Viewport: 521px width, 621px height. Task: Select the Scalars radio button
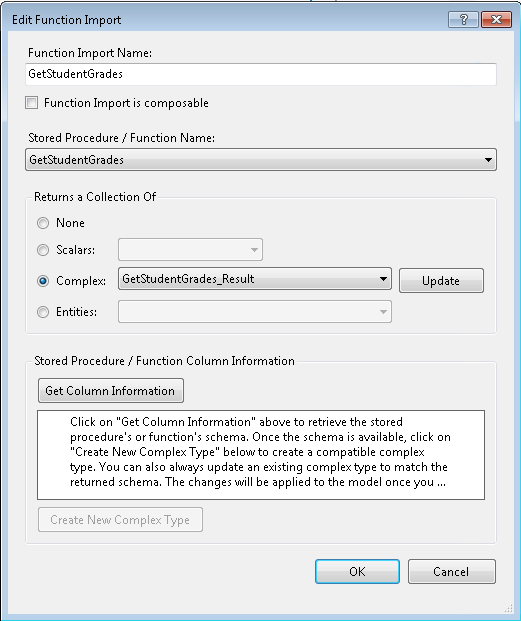pos(43,250)
